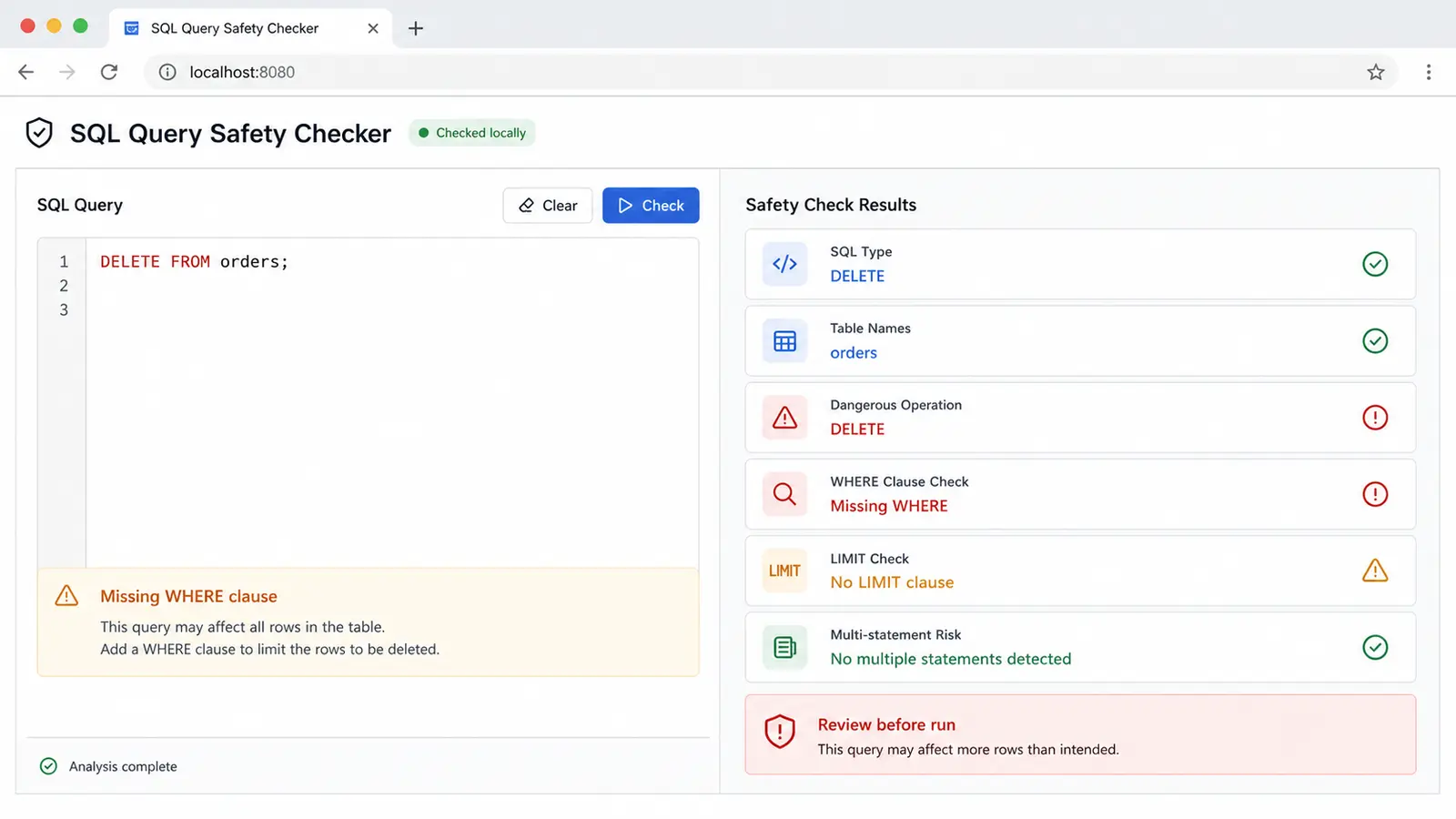Click the Review before run heading
This screenshot has width=1456, height=819.
(886, 725)
